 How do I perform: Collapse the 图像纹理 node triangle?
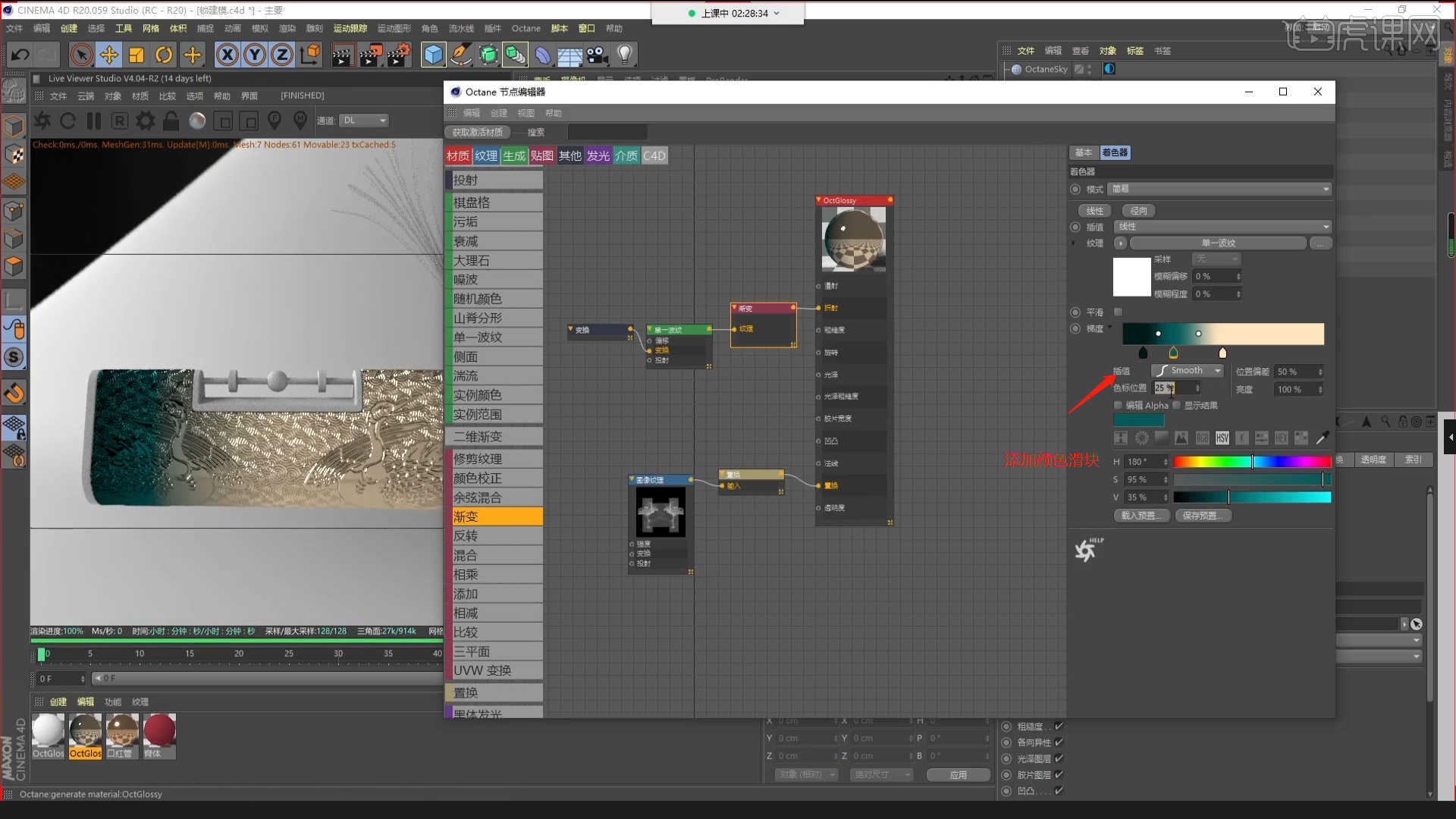632,479
